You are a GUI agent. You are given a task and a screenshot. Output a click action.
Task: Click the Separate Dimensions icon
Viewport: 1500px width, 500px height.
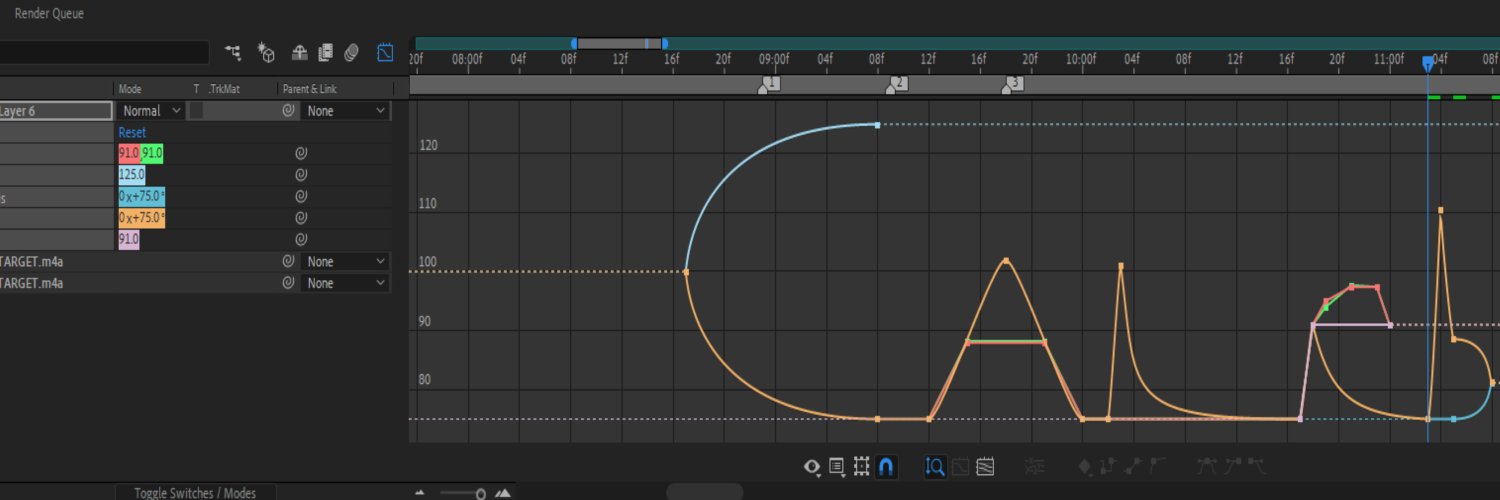[1035, 466]
